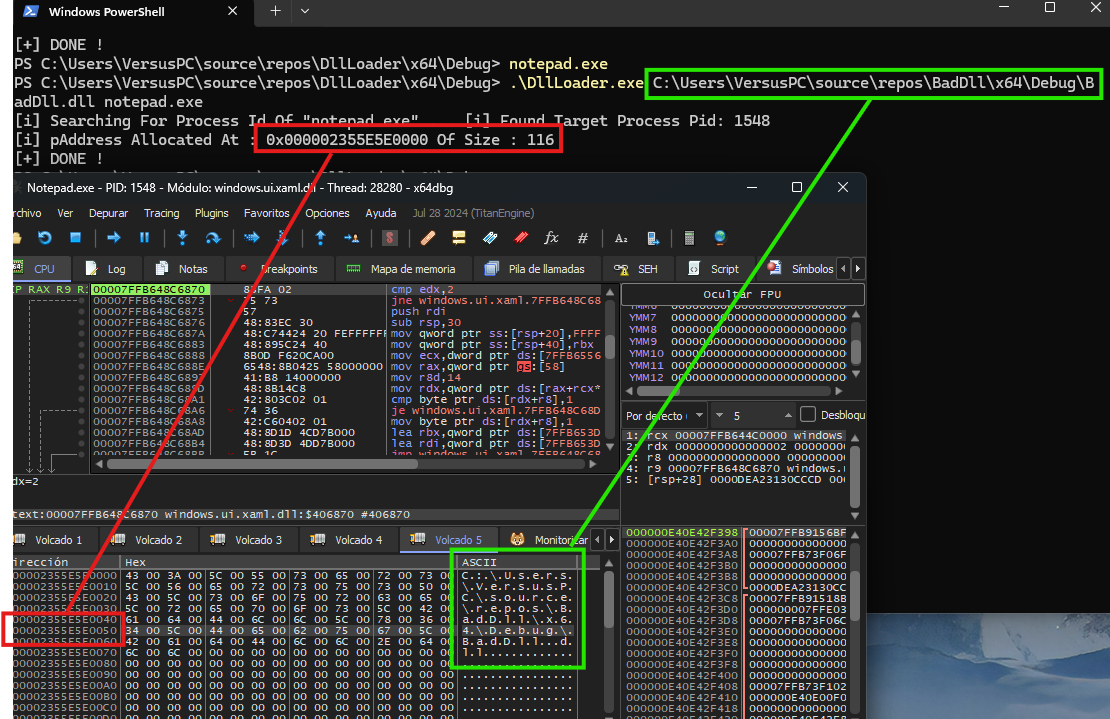
Task: Open the Variables hash icon
Action: click(x=583, y=238)
